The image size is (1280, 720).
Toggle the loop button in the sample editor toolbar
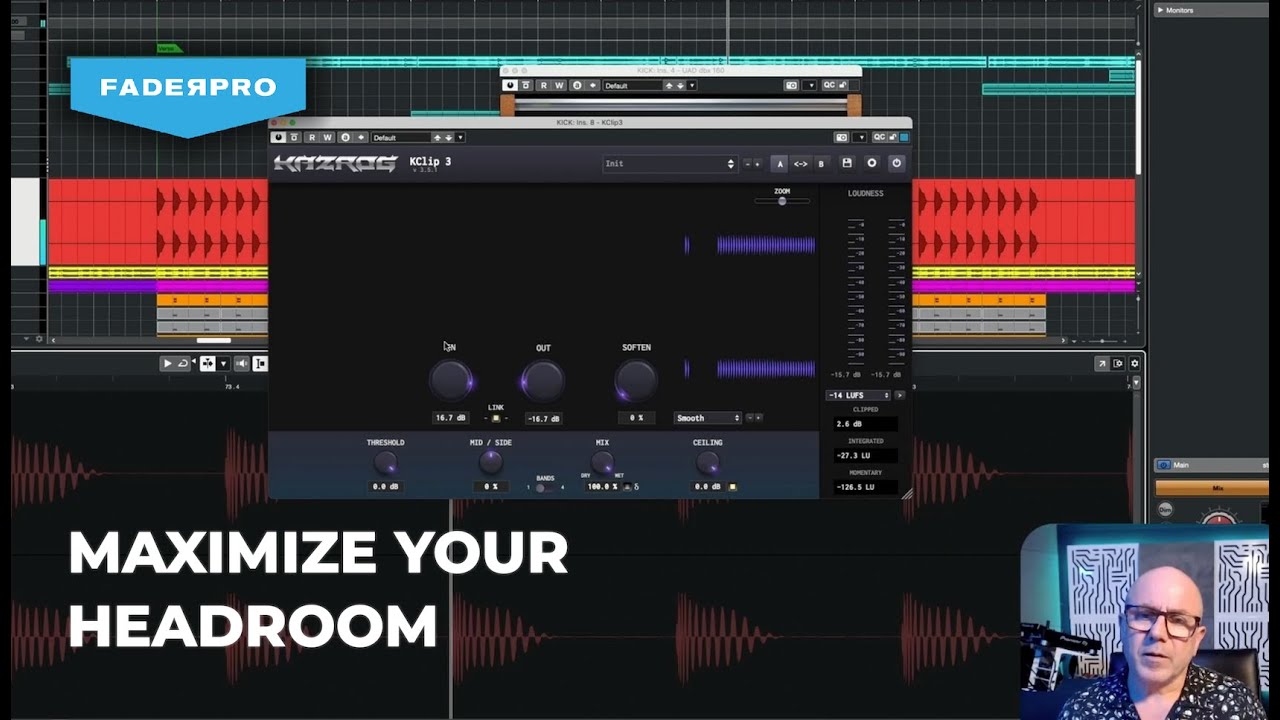pyautogui.click(x=183, y=364)
